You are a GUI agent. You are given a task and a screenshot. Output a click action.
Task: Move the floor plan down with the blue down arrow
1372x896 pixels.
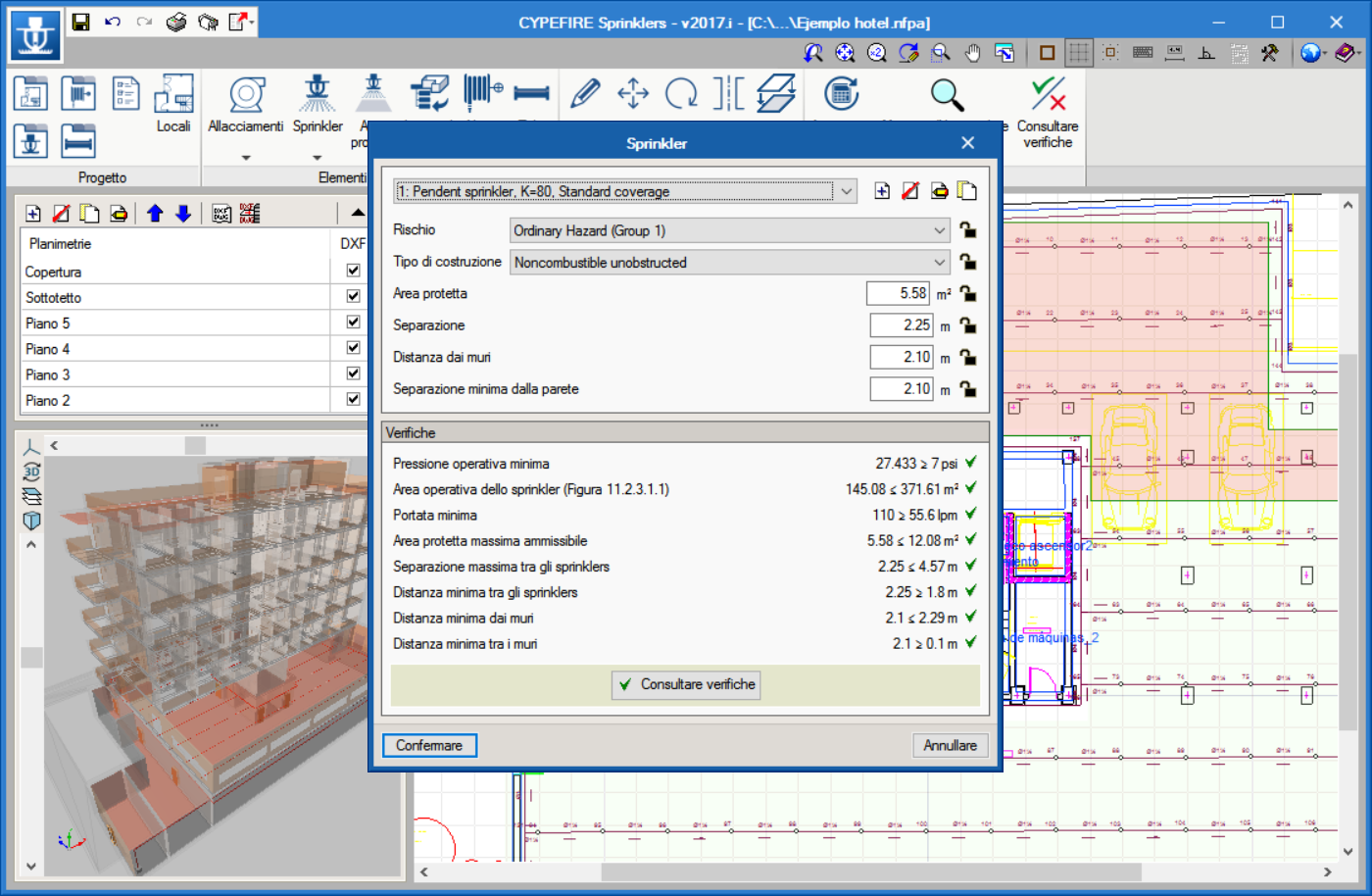[x=183, y=213]
